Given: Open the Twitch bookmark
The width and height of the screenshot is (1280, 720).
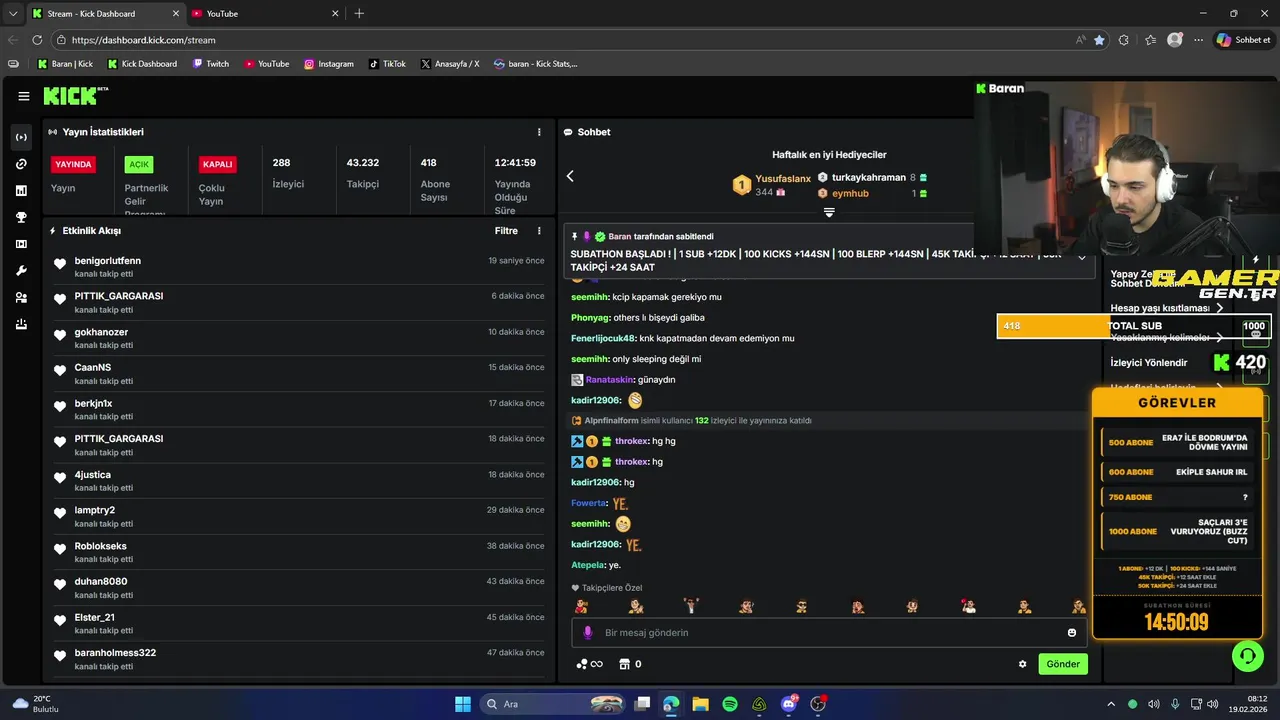Looking at the screenshot, I should pos(210,64).
